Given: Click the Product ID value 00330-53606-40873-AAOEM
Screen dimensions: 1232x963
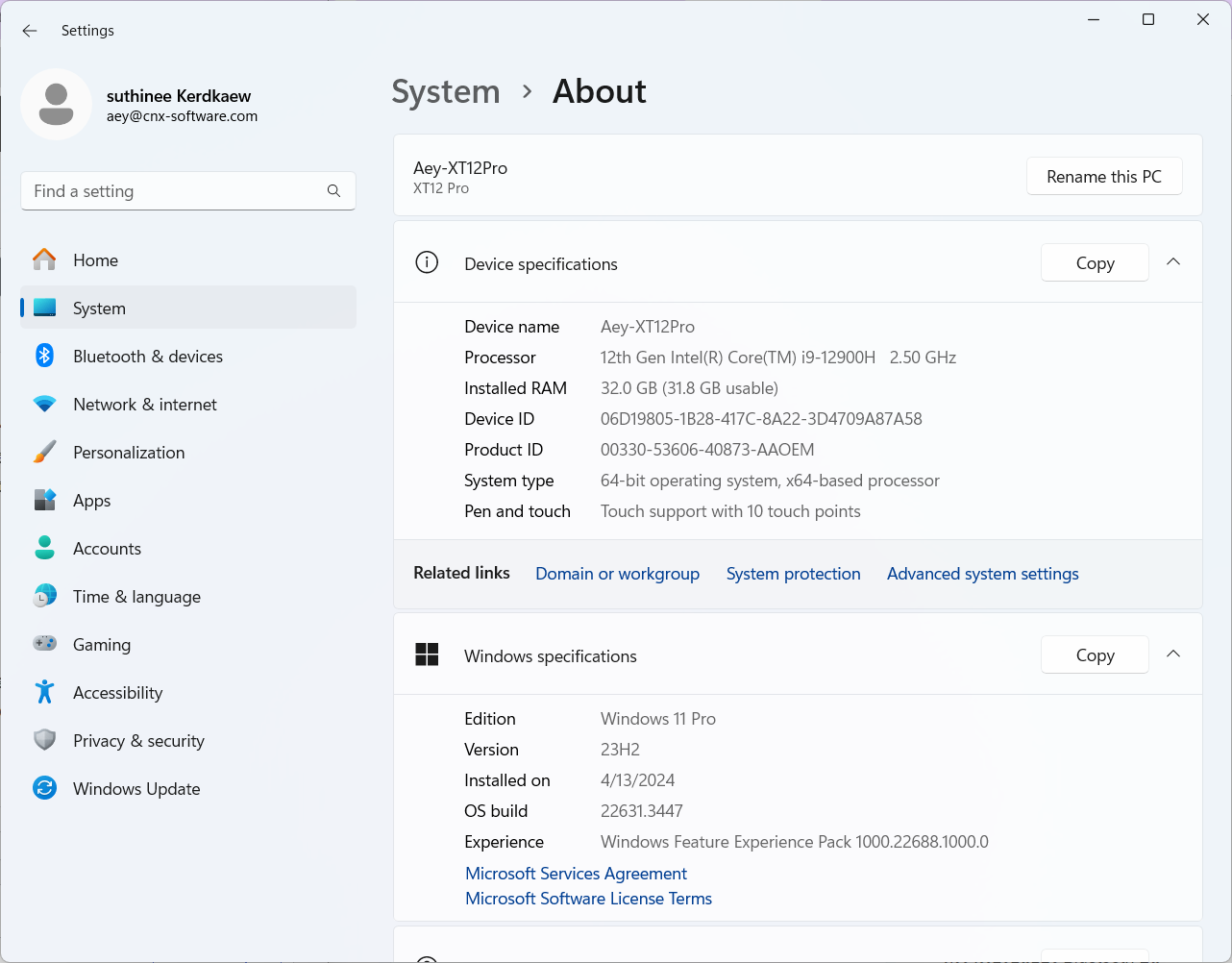Looking at the screenshot, I should [x=707, y=450].
